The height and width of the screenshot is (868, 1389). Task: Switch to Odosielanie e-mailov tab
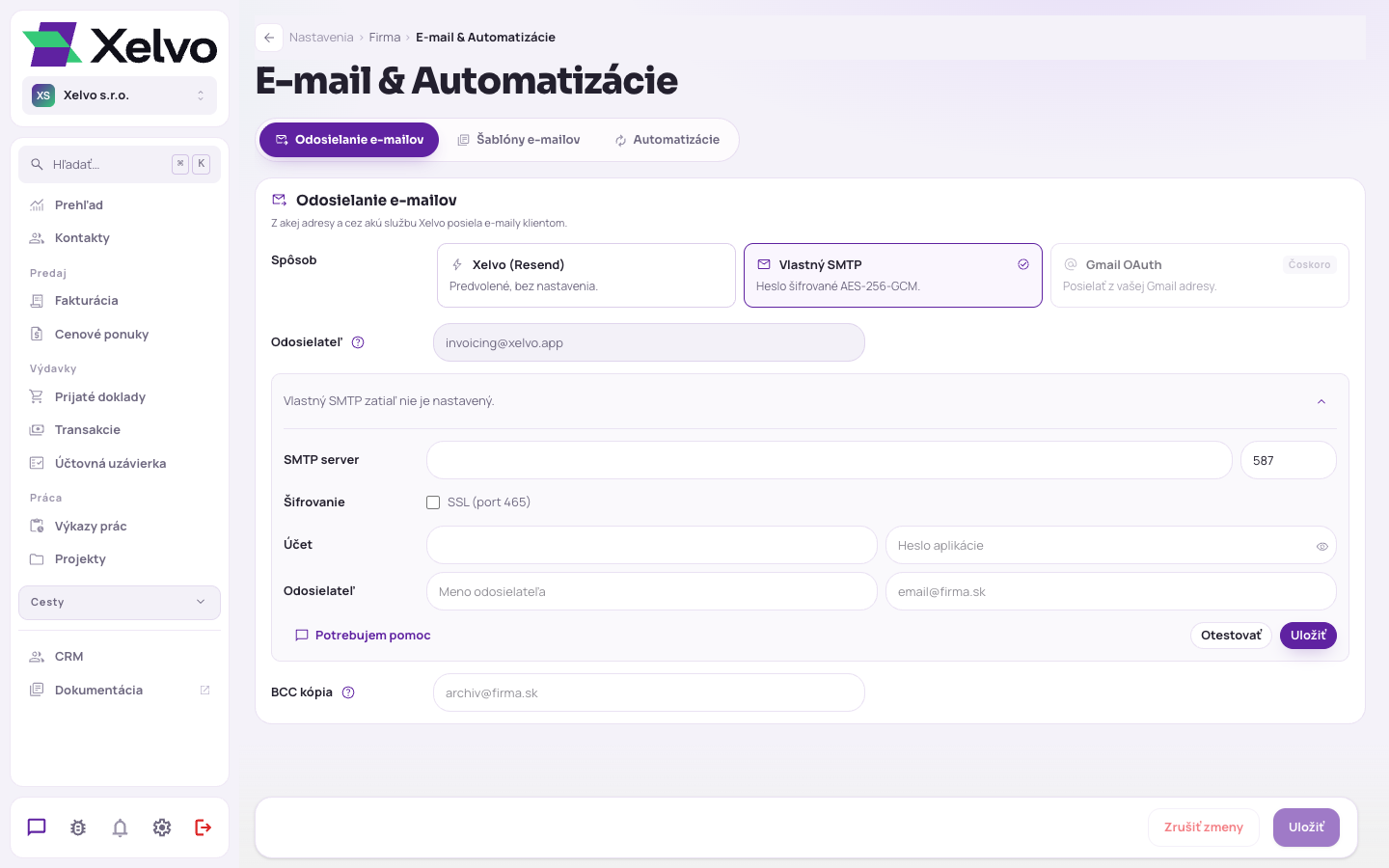pos(349,140)
